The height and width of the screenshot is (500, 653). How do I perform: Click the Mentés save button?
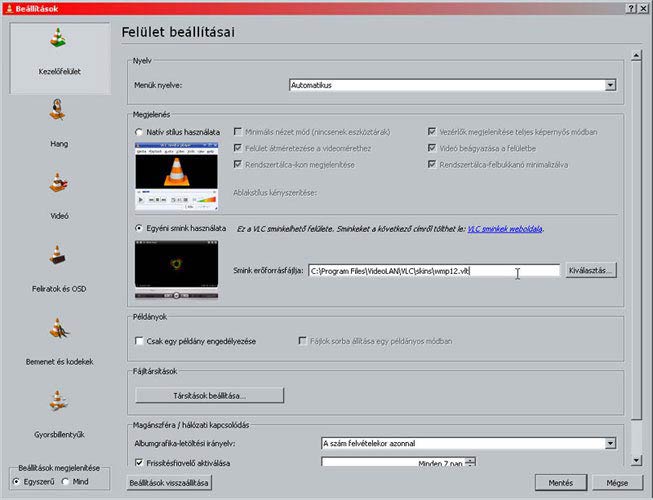pos(561,483)
